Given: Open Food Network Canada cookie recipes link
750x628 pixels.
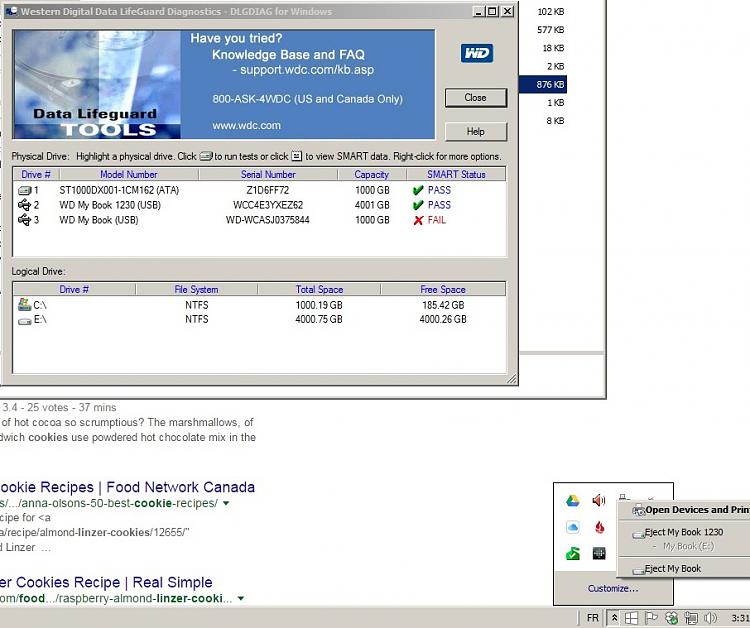Looking at the screenshot, I should click(127, 487).
